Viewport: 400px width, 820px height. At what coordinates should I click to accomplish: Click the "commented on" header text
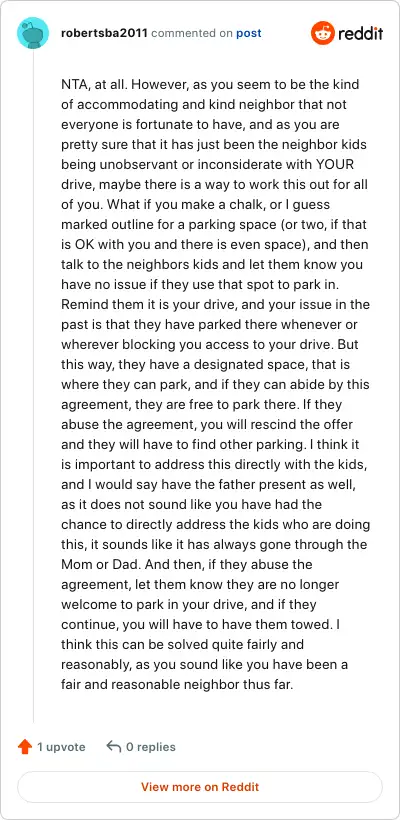[x=192, y=33]
